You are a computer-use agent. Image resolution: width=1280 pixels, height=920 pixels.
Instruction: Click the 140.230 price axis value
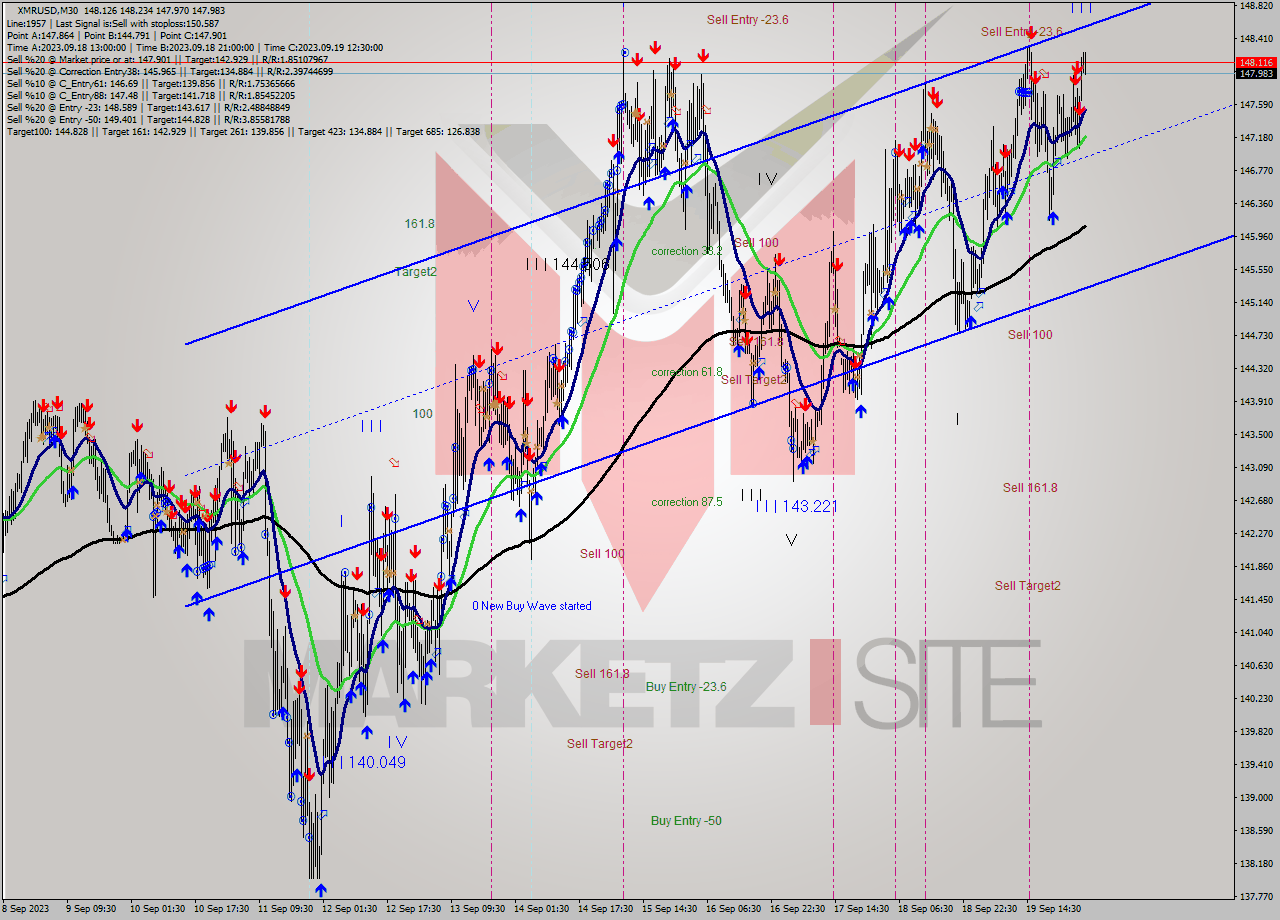pyautogui.click(x=1256, y=698)
